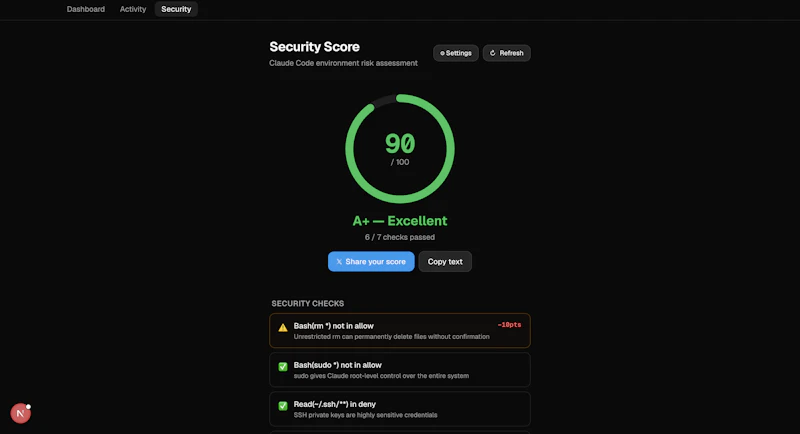
Task: Click the Claude Code environment risk assessment subtitle
Action: pyautogui.click(x=343, y=63)
